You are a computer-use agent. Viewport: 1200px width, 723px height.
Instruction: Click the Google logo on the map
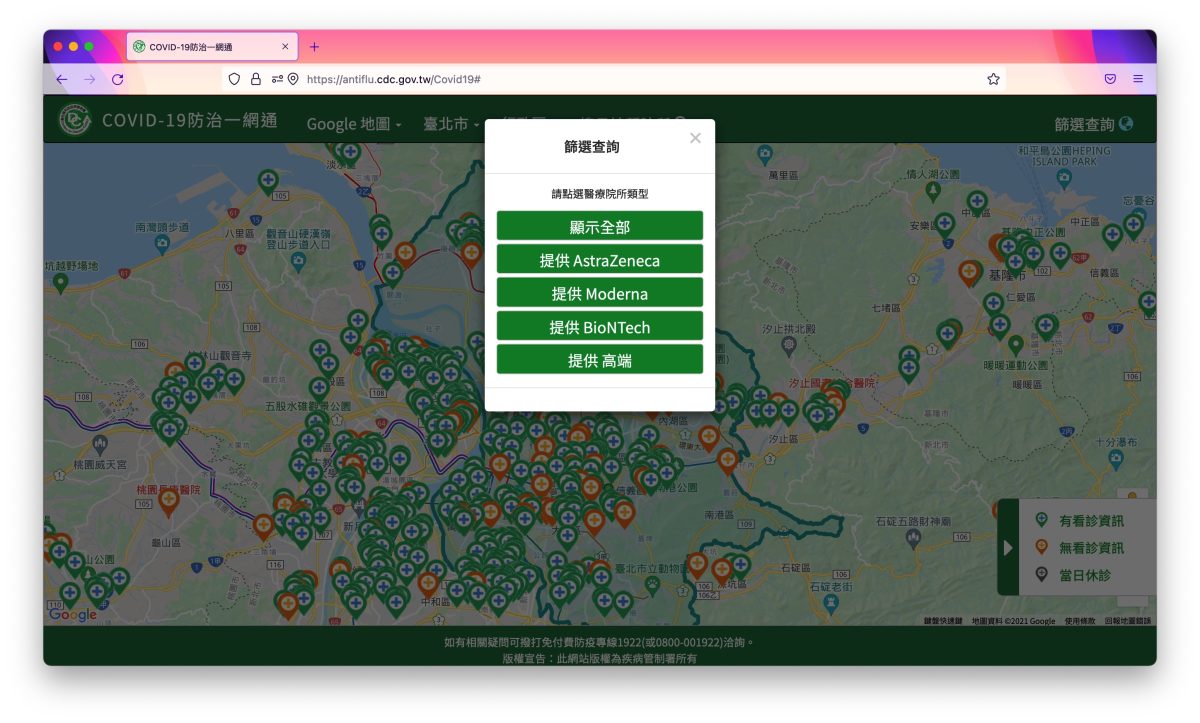73,615
